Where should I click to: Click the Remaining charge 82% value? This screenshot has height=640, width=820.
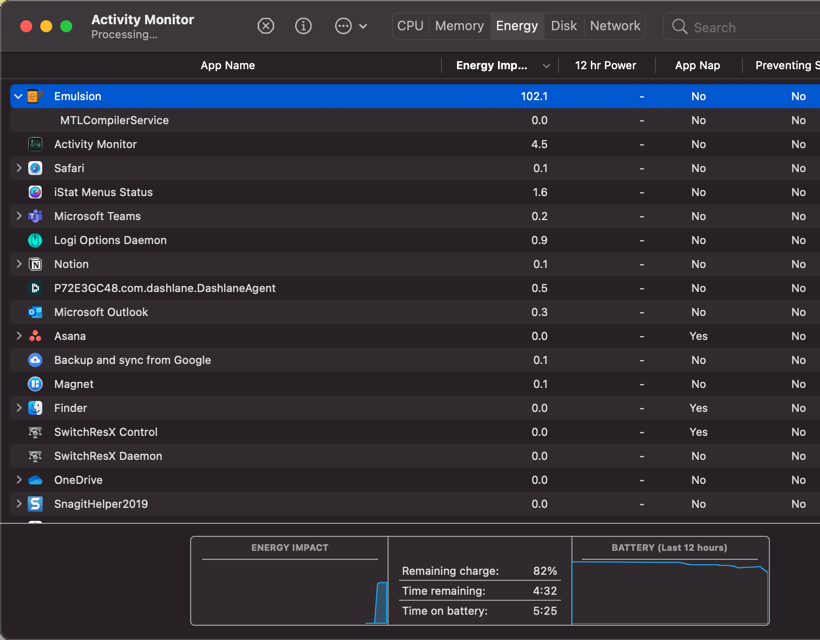click(545, 571)
